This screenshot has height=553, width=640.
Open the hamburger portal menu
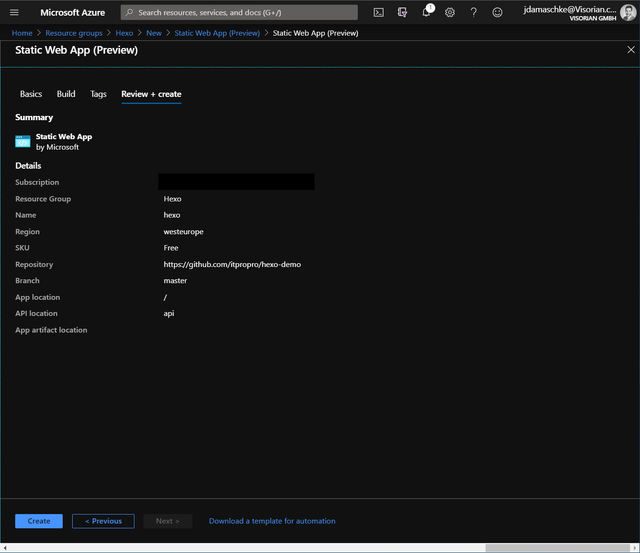(x=14, y=12)
